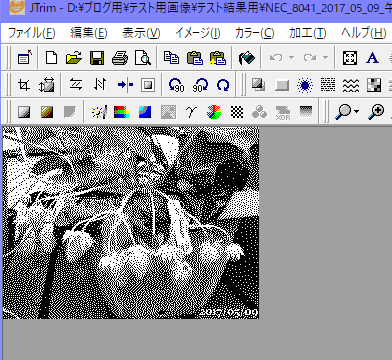Click the dithered monochrome plant image
This screenshot has width=392, height=360.
131,223
